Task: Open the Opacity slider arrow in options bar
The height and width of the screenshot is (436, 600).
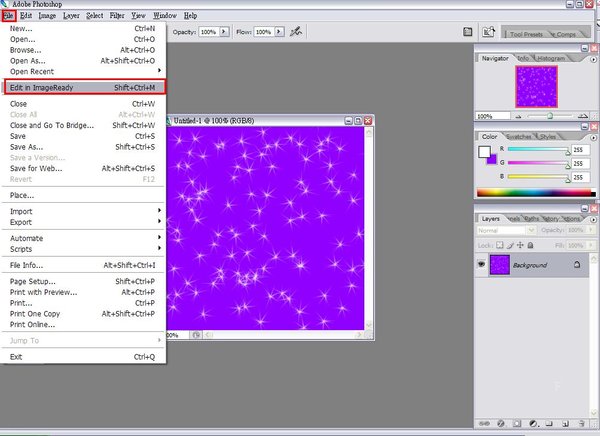Action: (224, 32)
